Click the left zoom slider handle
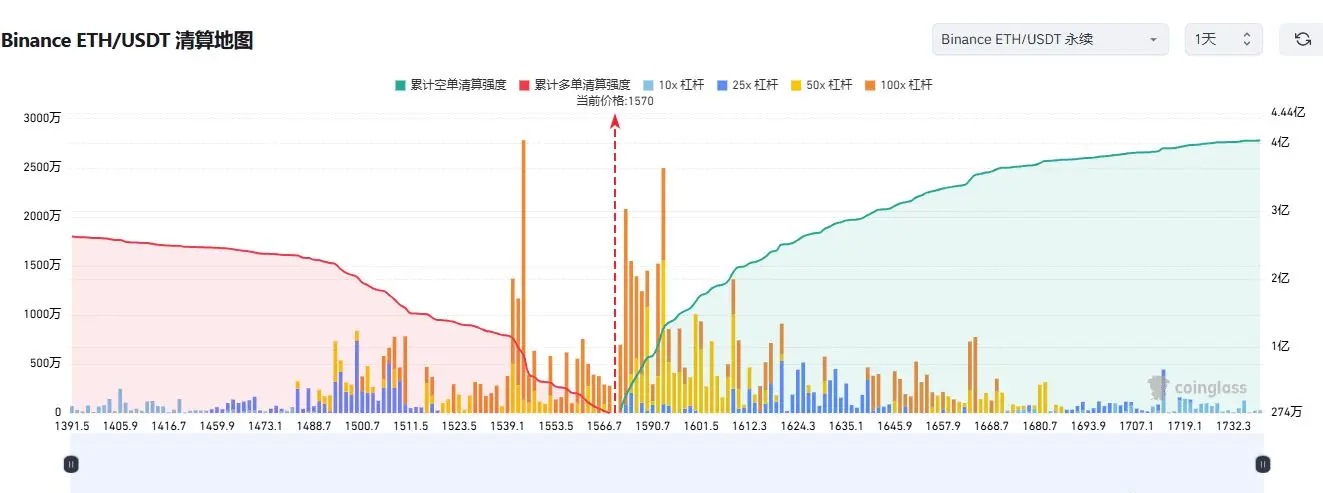The width and height of the screenshot is (1323, 493). coord(71,464)
